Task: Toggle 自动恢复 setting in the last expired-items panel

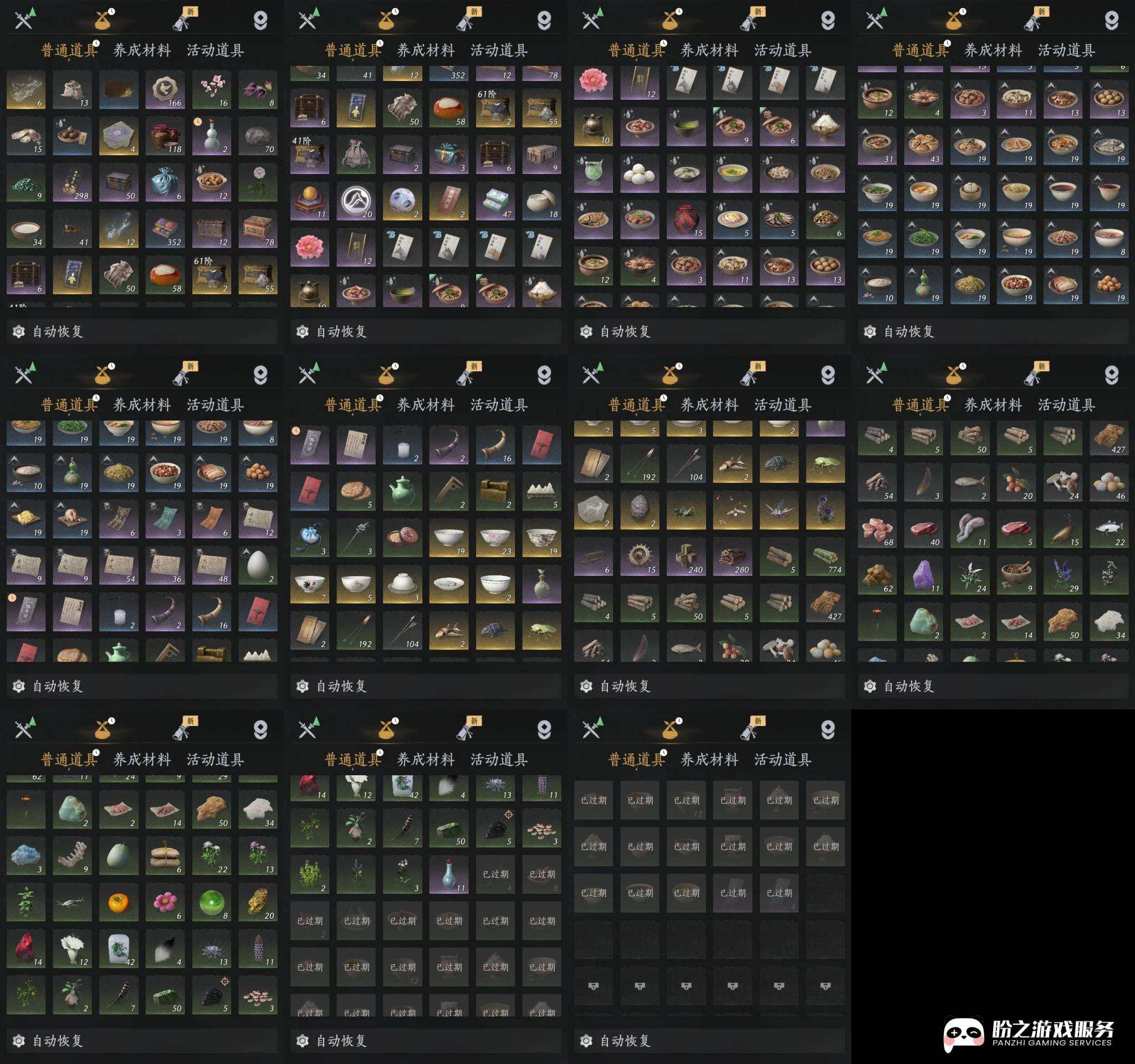Action: (x=586, y=1041)
